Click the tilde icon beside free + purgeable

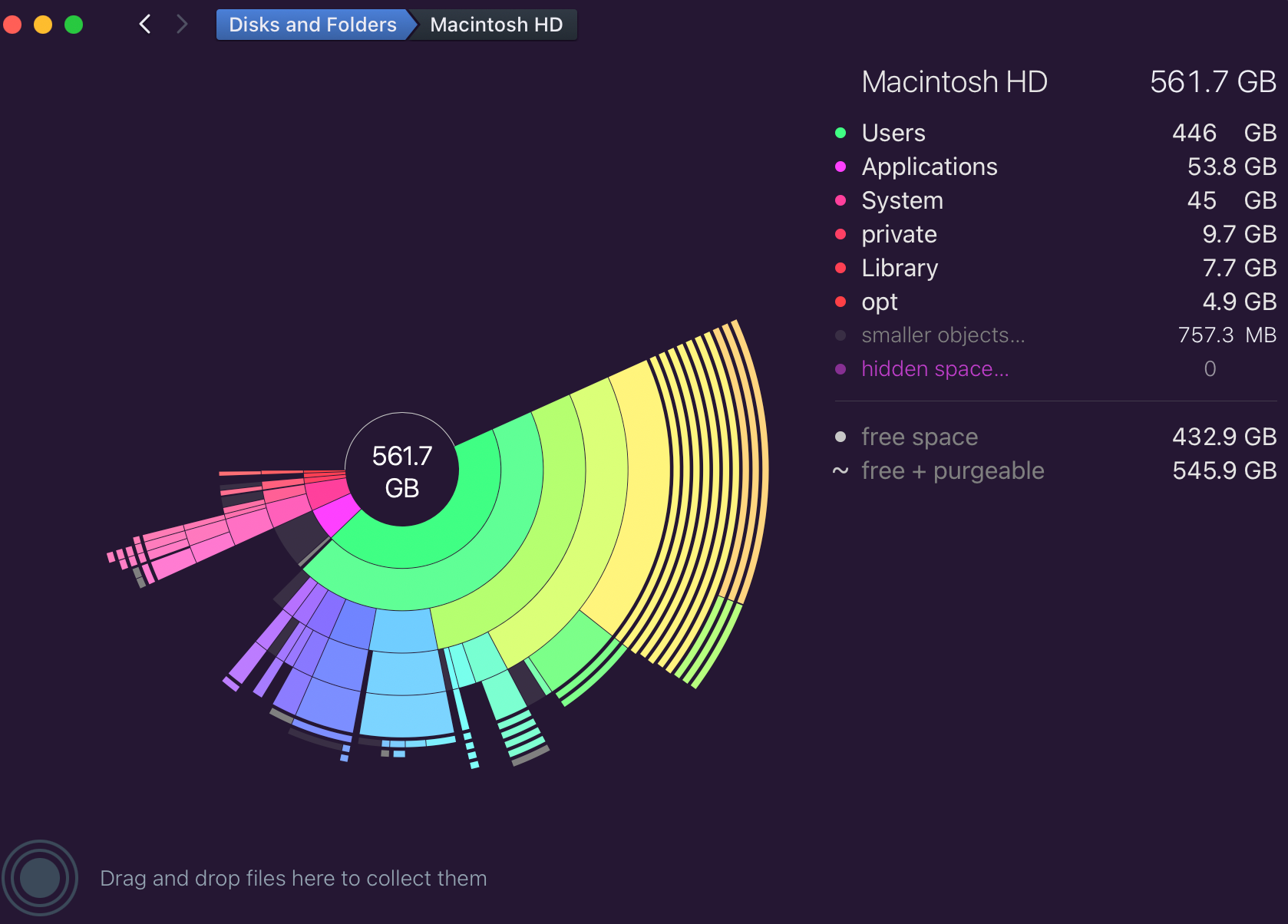pos(841,470)
